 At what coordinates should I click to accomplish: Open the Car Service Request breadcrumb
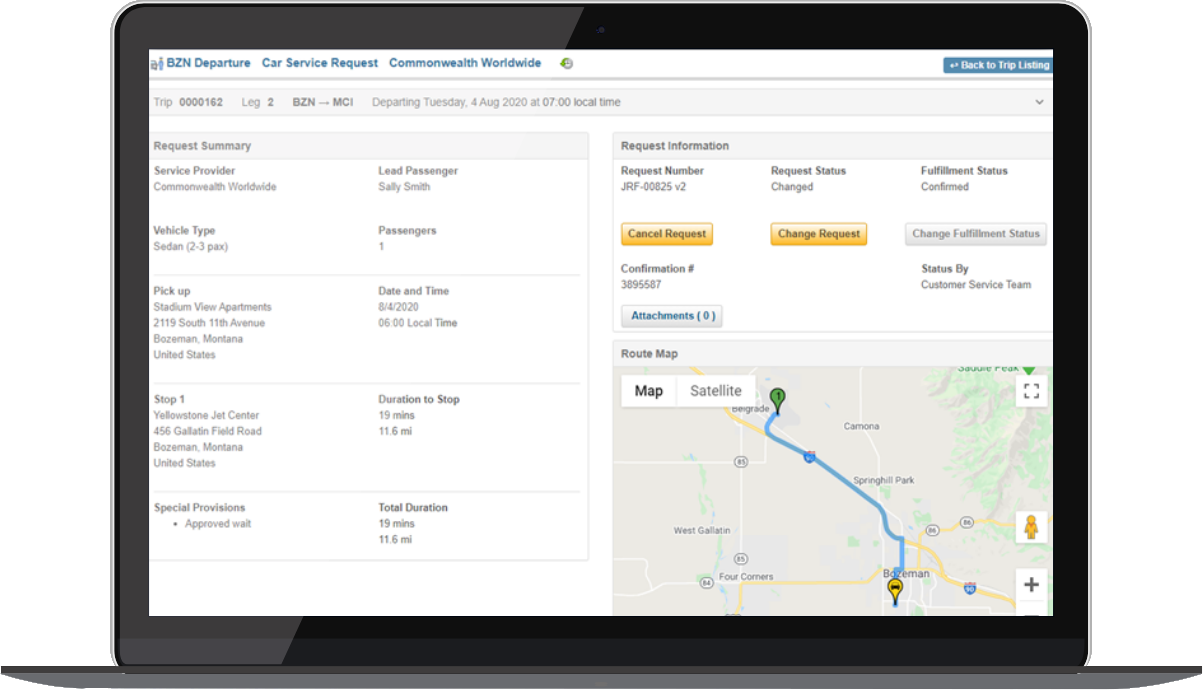[x=320, y=63]
